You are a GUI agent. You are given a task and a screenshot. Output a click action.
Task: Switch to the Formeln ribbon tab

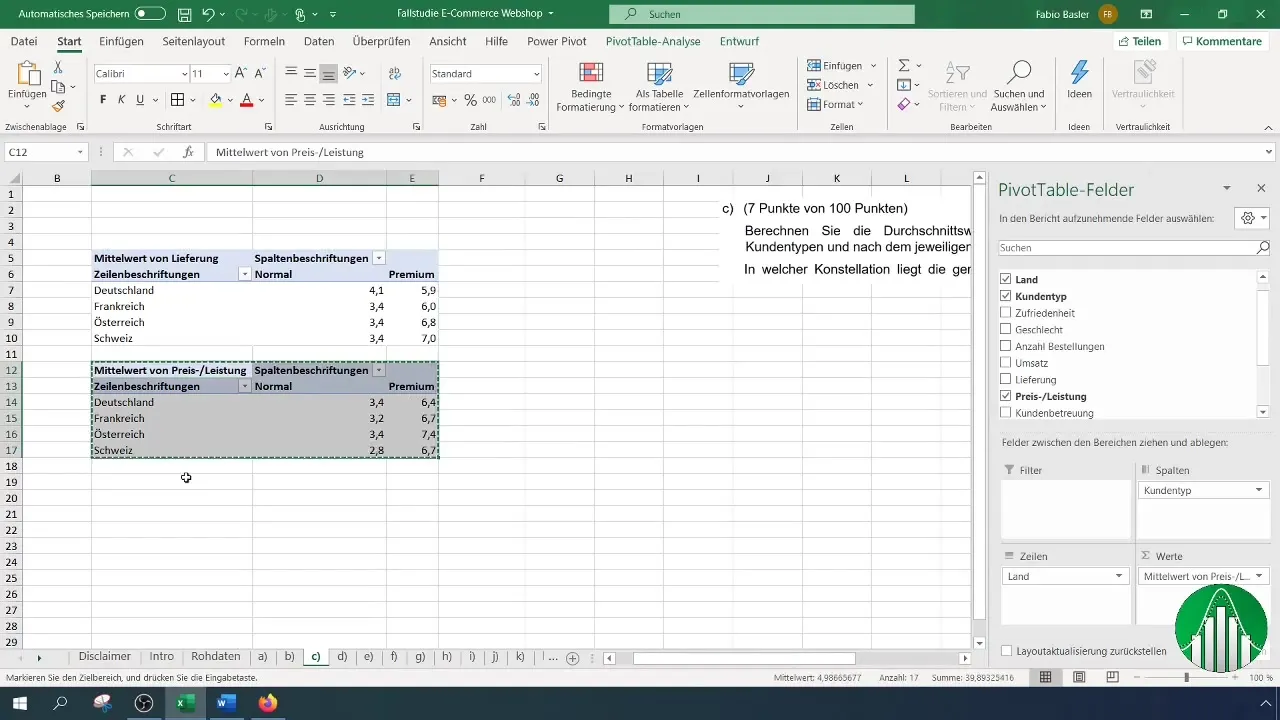pos(264,41)
